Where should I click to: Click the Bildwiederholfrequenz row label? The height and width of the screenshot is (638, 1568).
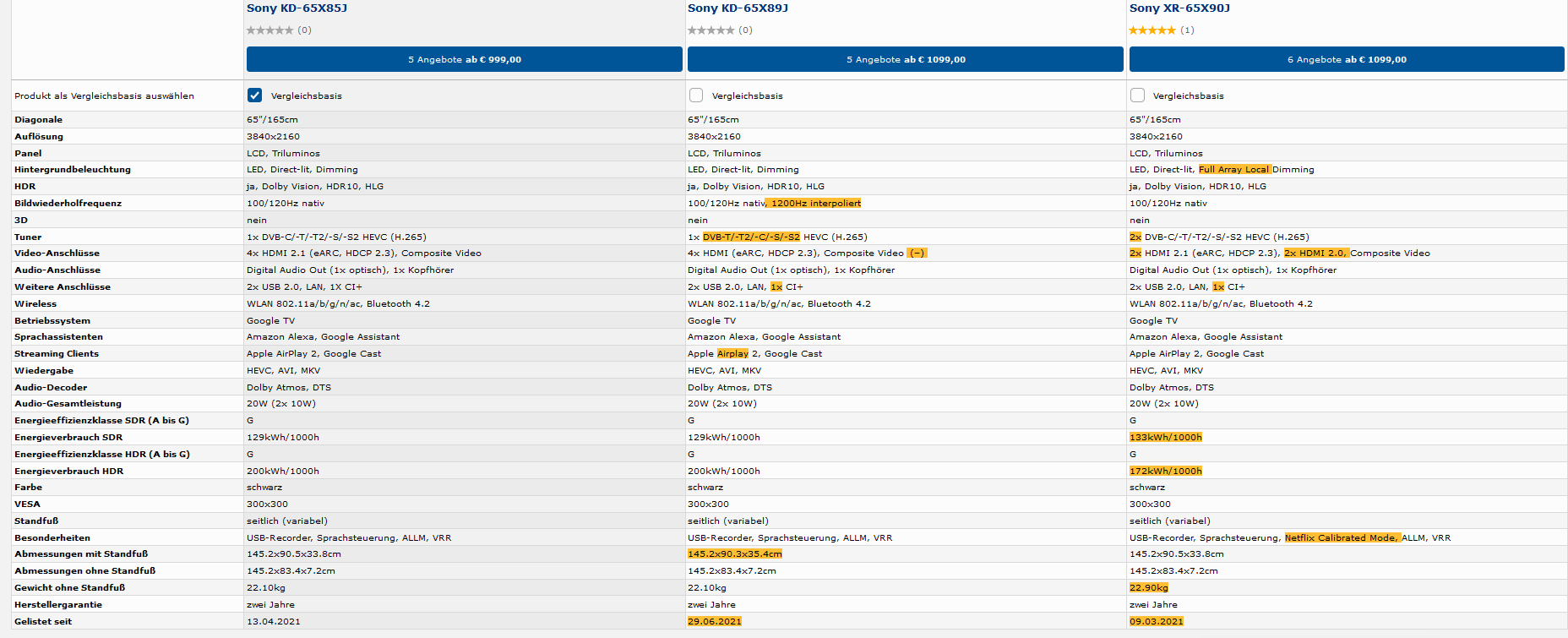point(68,204)
